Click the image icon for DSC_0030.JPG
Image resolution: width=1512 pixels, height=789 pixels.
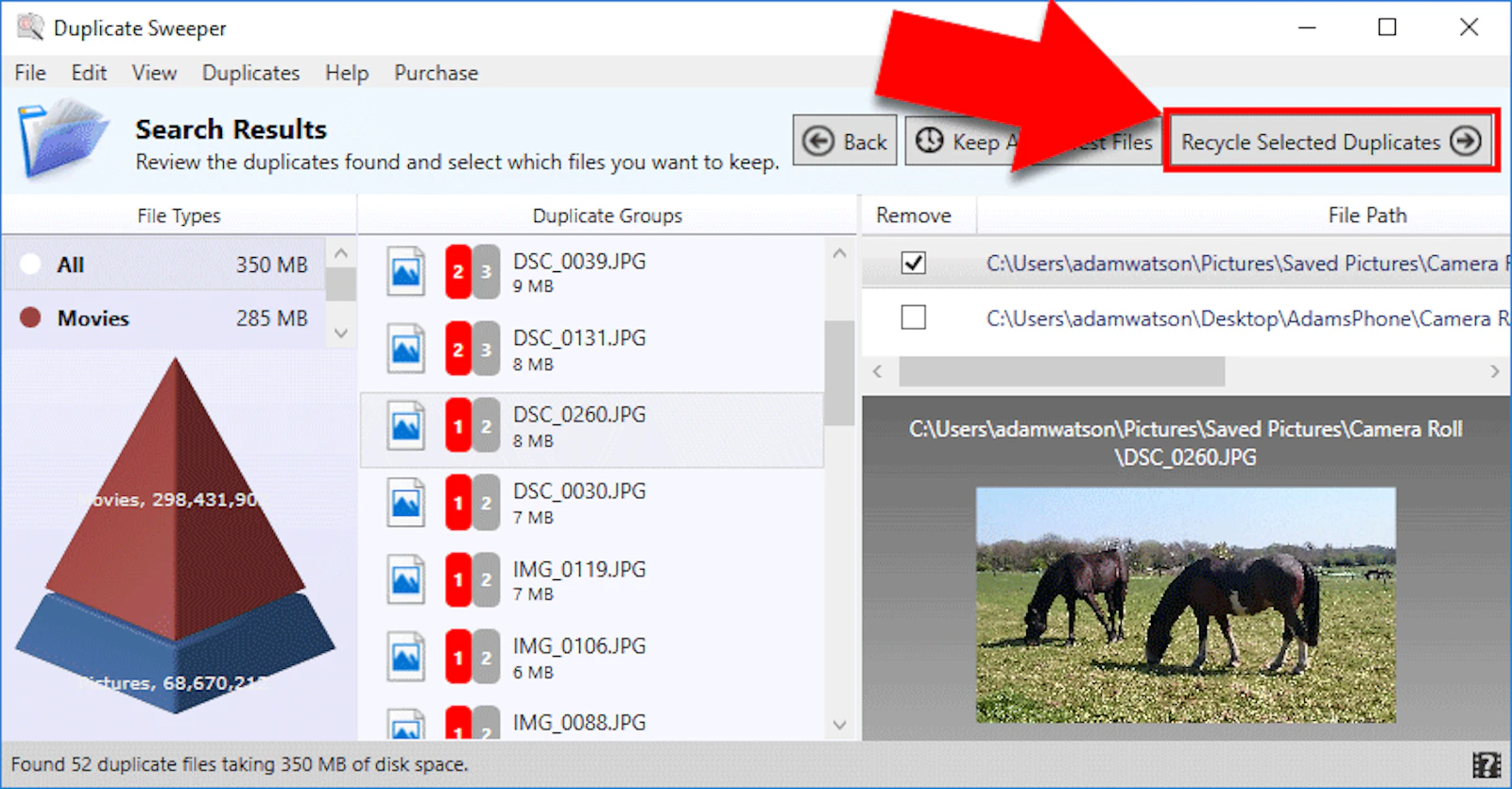405,503
